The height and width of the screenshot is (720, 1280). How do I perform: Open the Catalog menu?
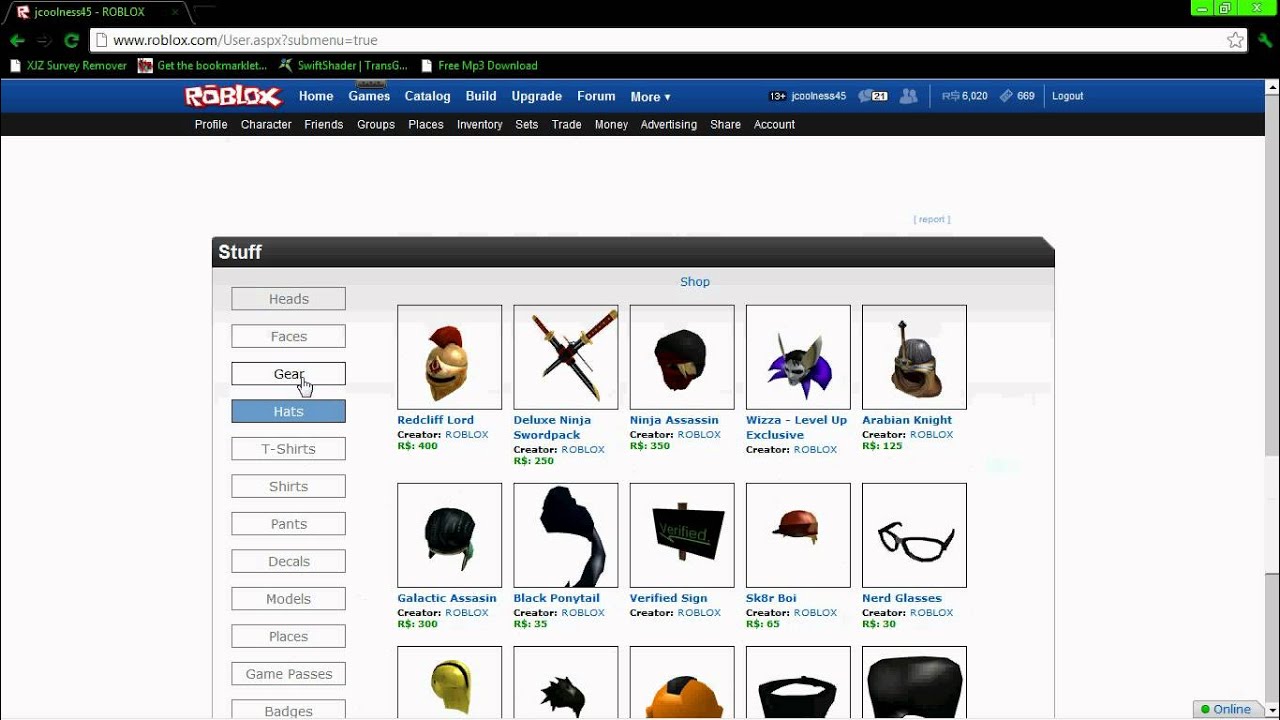427,96
